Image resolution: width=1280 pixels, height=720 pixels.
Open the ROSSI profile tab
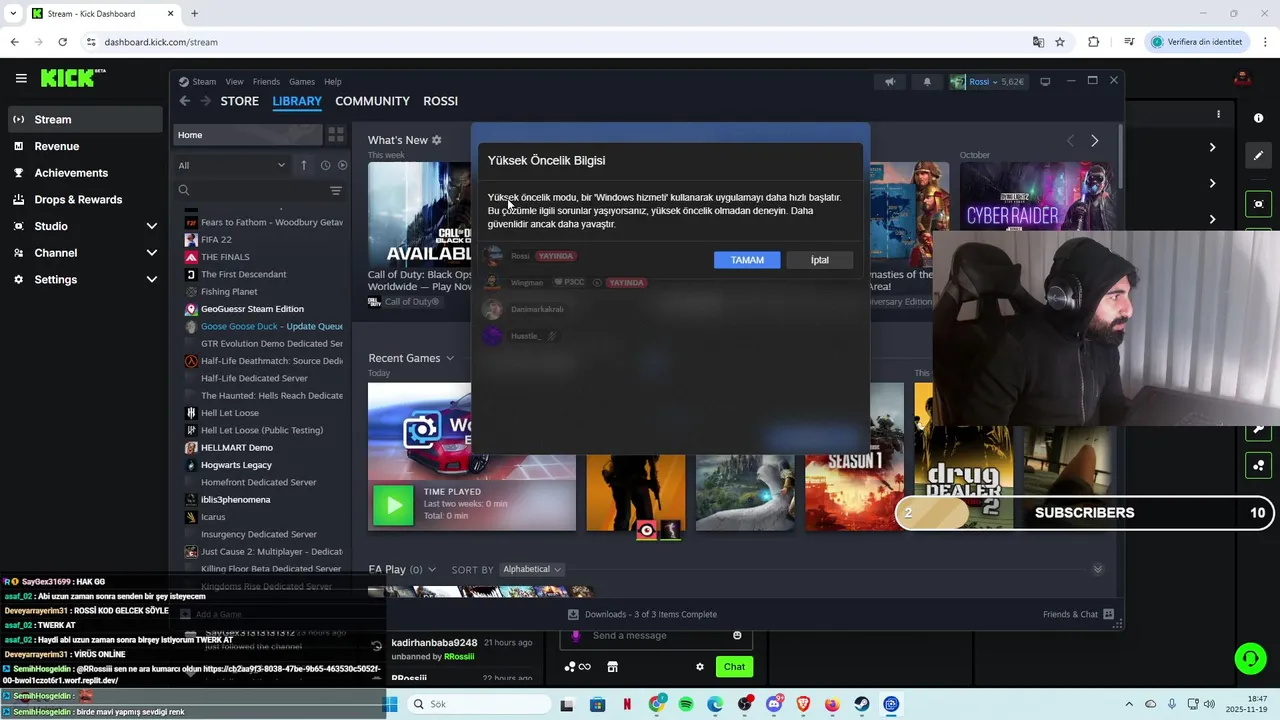tap(440, 101)
